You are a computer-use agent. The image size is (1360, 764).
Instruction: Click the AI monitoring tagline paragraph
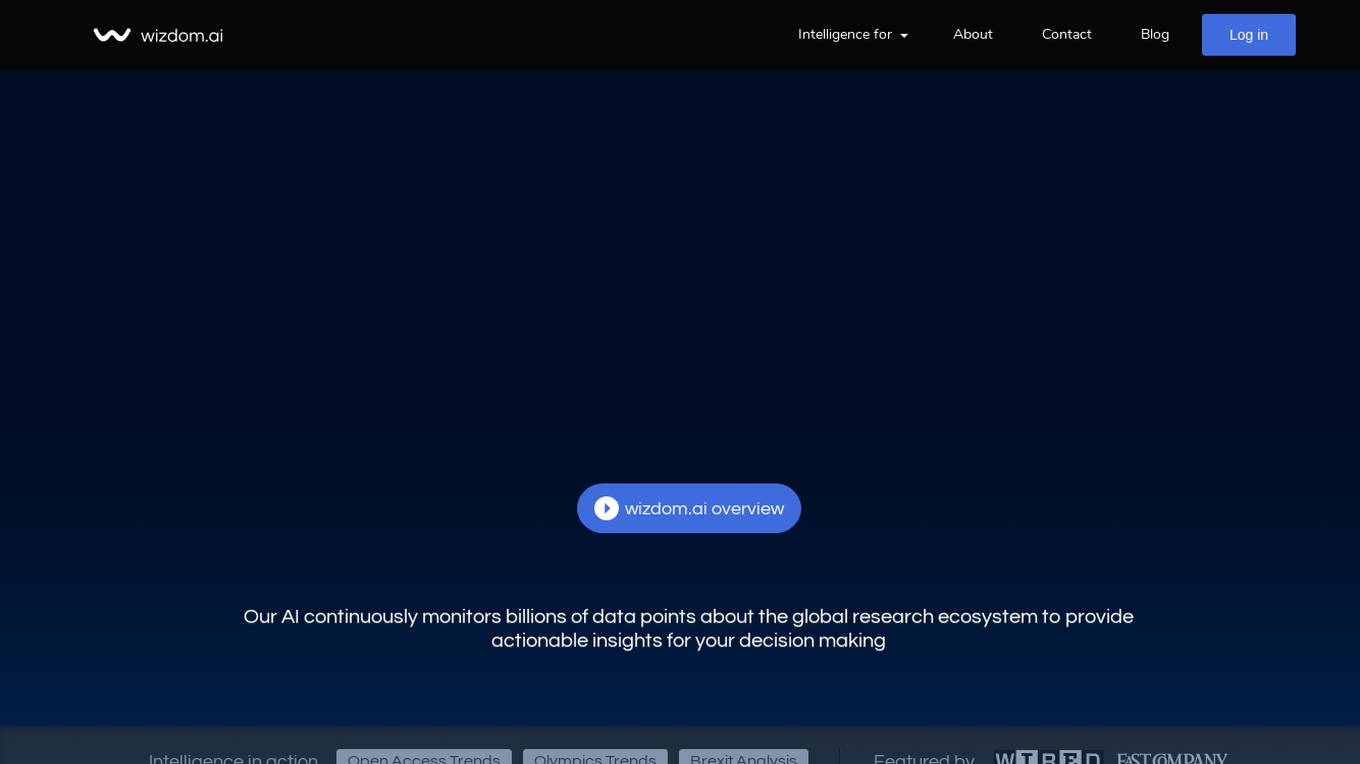pyautogui.click(x=688, y=629)
